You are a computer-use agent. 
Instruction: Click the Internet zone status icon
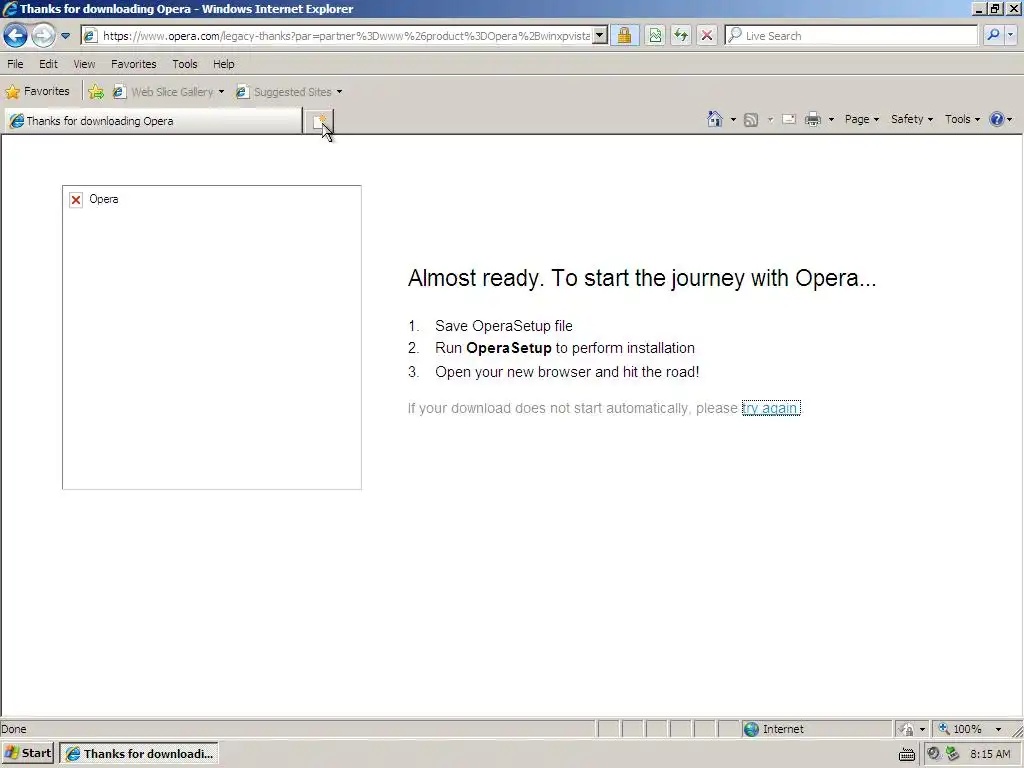(x=751, y=729)
